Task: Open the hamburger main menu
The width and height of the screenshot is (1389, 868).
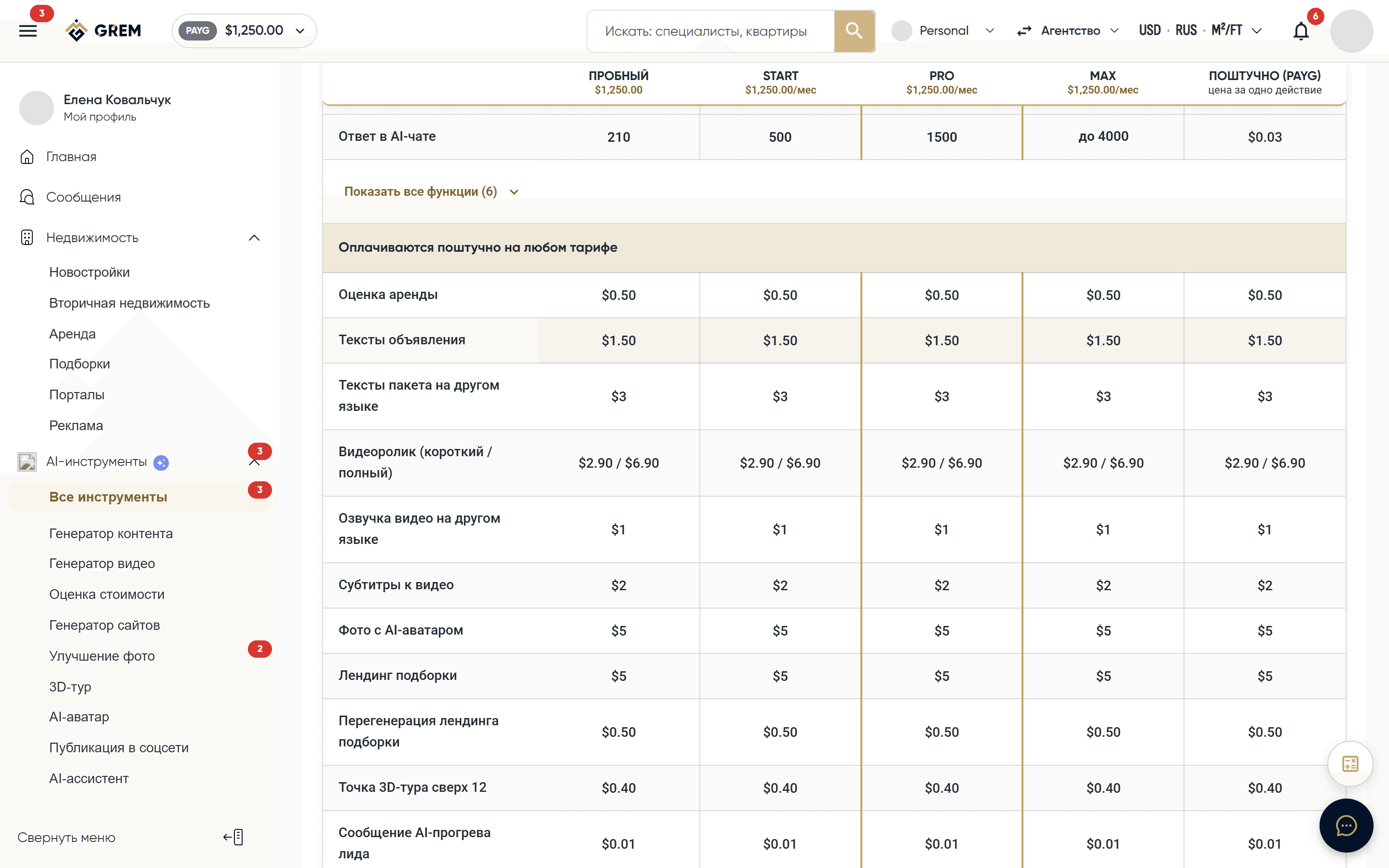Action: point(27,31)
